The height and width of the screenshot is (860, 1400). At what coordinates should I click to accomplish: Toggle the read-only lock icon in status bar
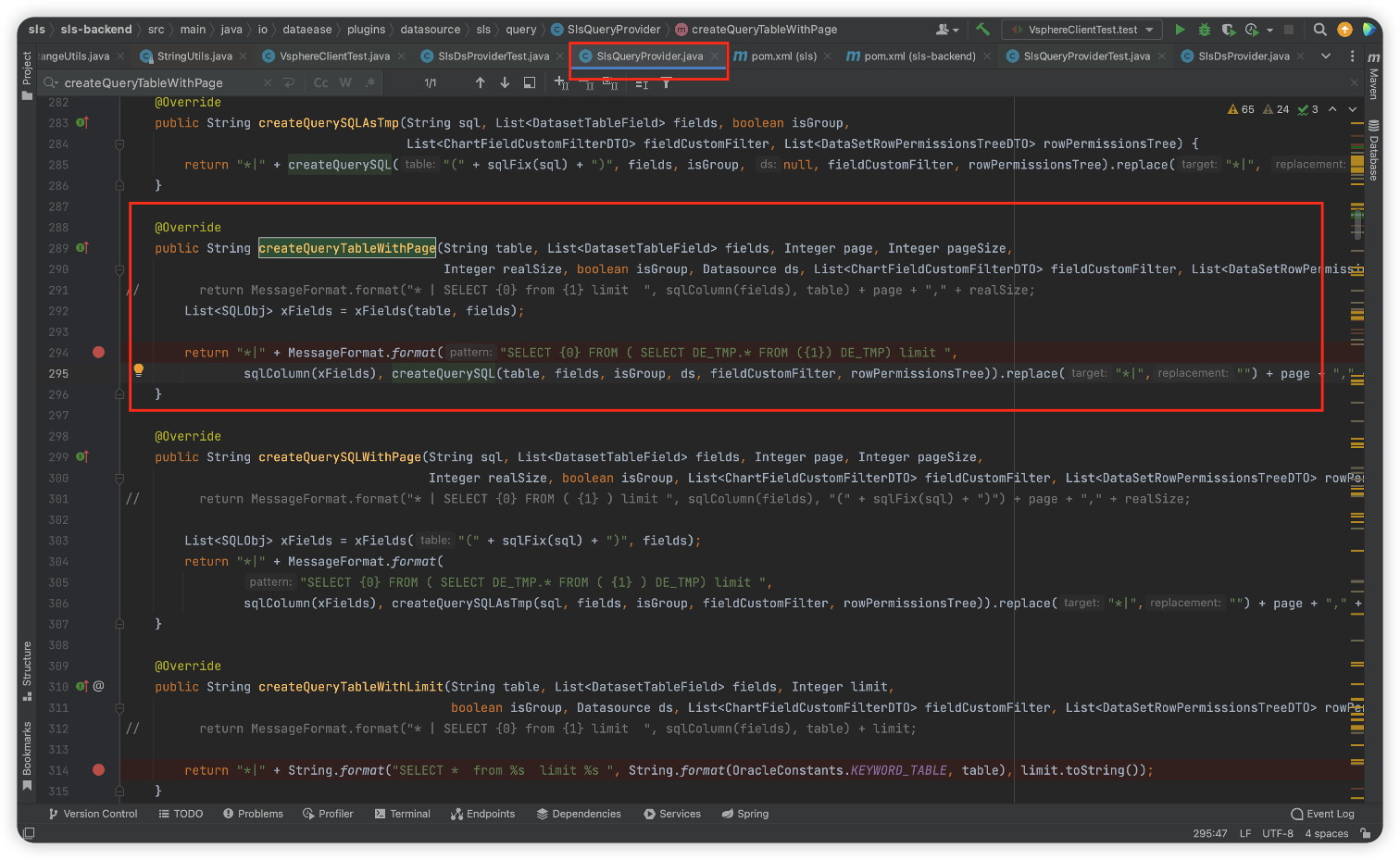[x=1366, y=833]
